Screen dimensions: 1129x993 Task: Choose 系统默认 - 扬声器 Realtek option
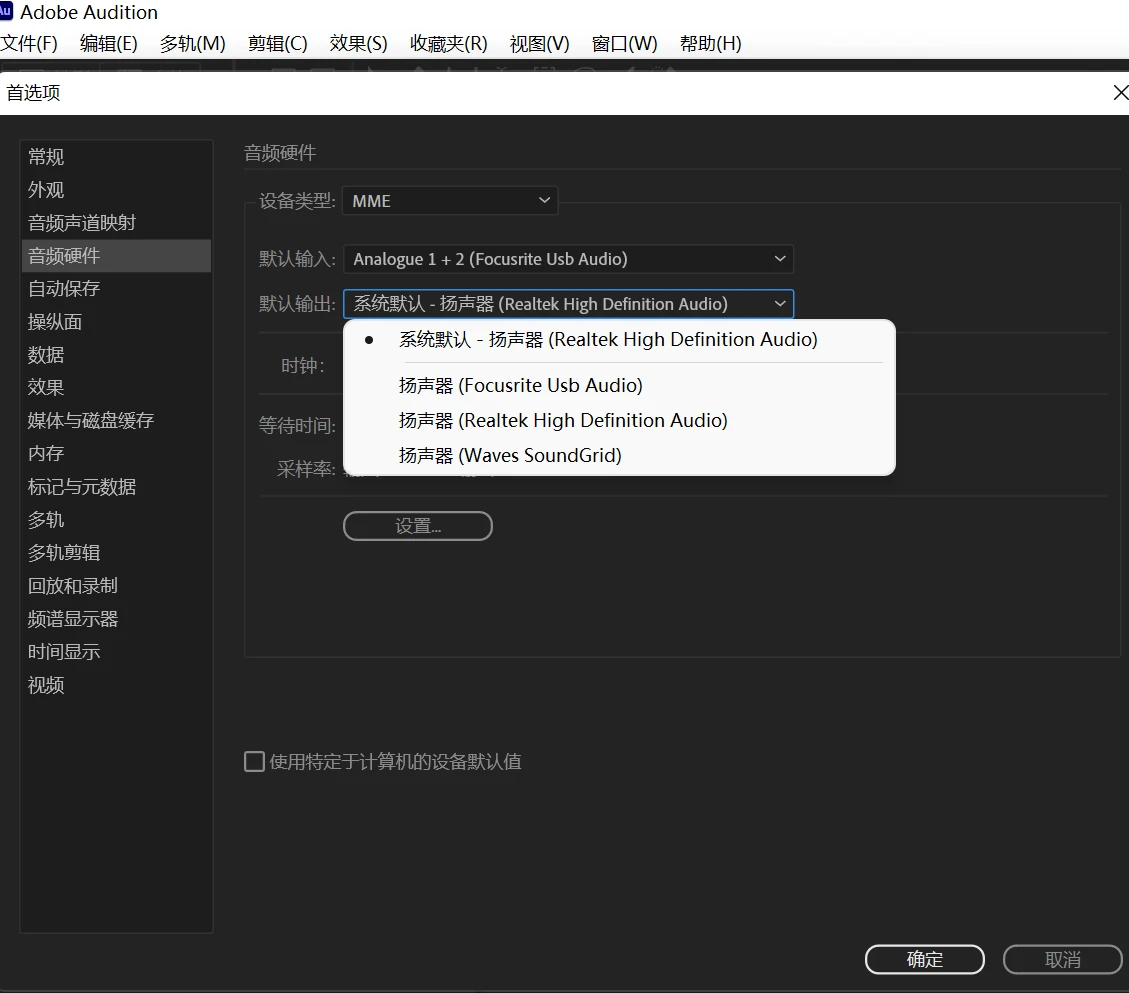pos(619,340)
